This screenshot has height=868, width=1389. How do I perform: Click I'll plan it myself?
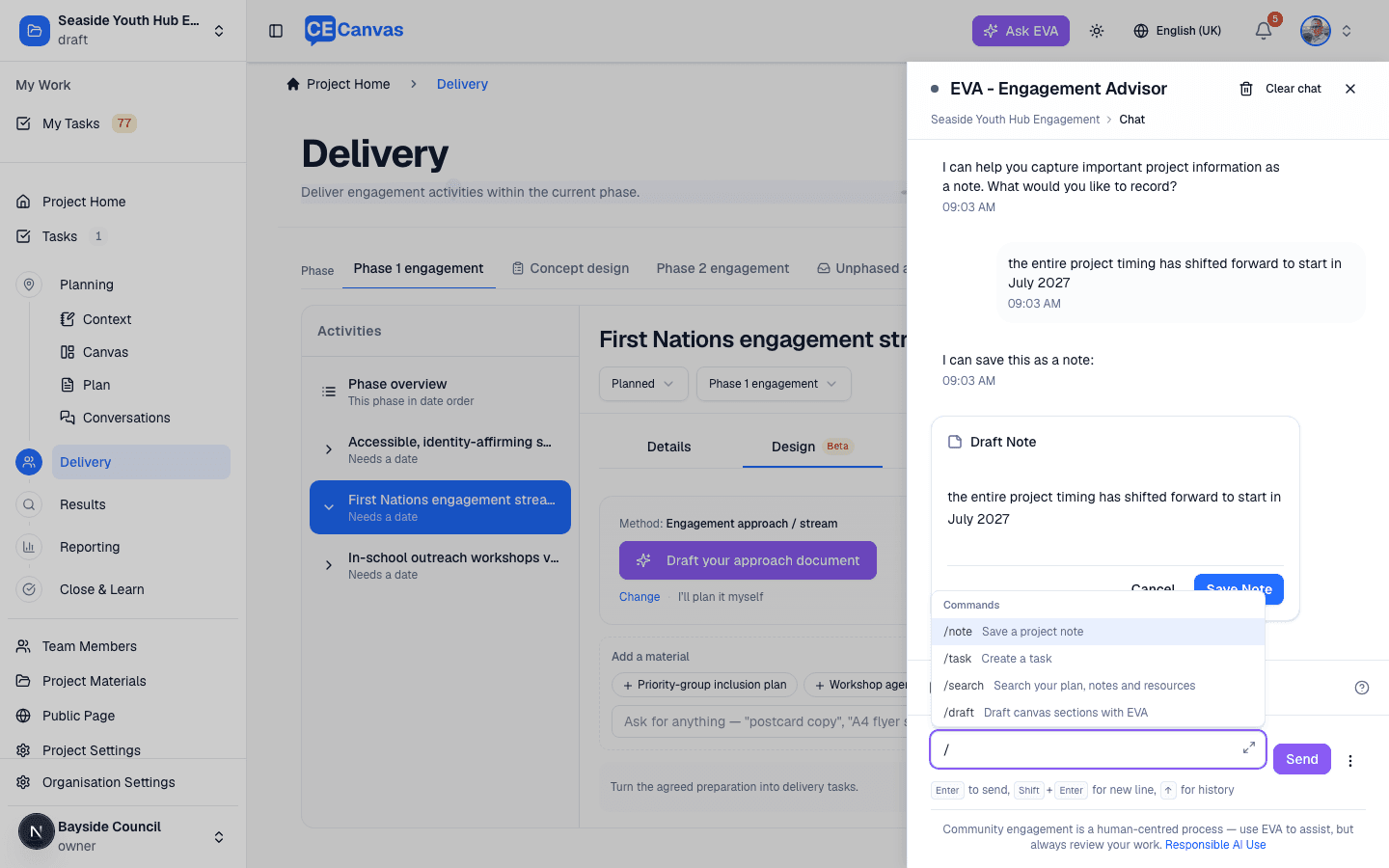point(721,597)
